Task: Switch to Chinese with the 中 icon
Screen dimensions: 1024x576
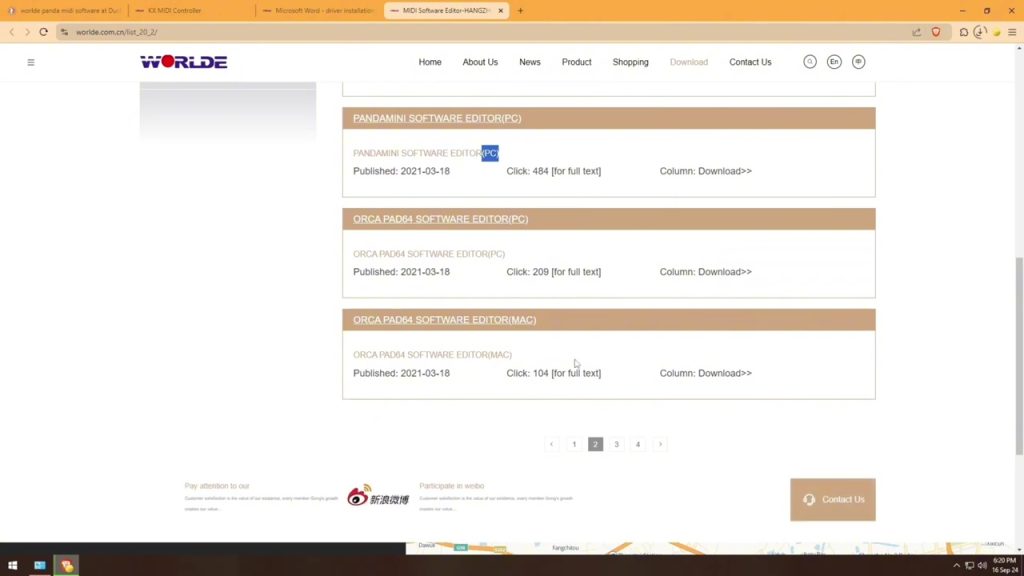Action: click(x=858, y=62)
